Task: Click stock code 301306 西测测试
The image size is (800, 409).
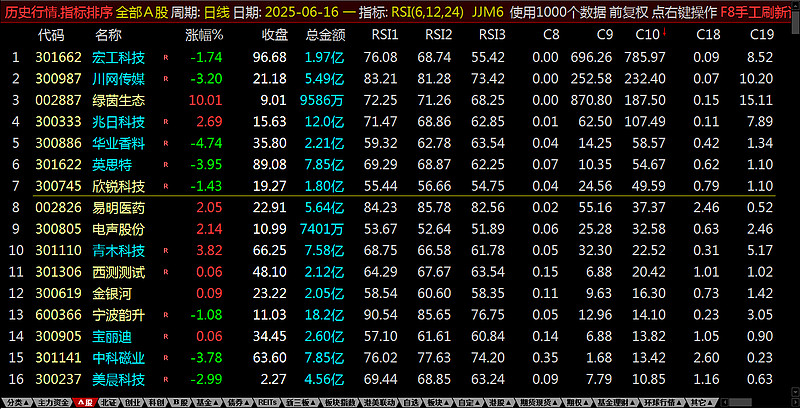Action: click(58, 272)
